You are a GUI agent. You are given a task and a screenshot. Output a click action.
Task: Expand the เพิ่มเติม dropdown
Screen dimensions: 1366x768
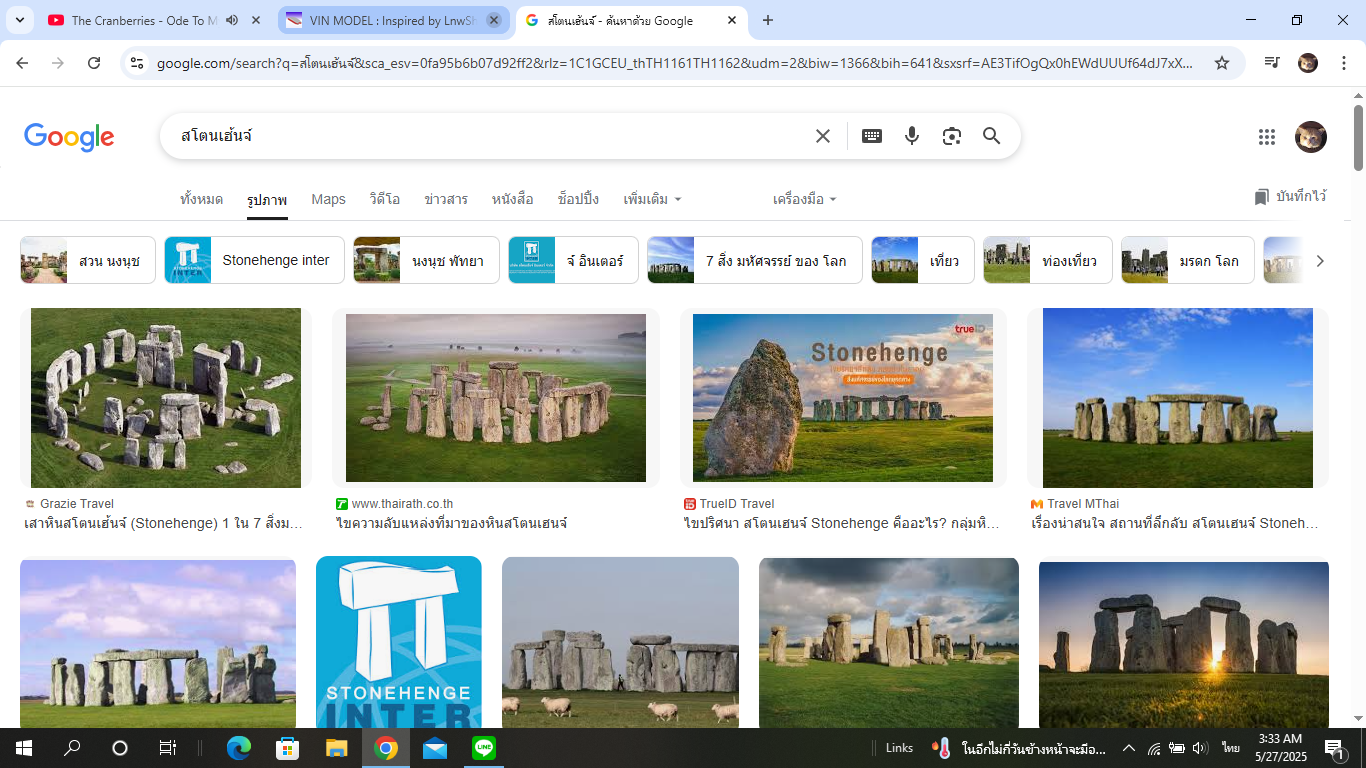(x=652, y=199)
